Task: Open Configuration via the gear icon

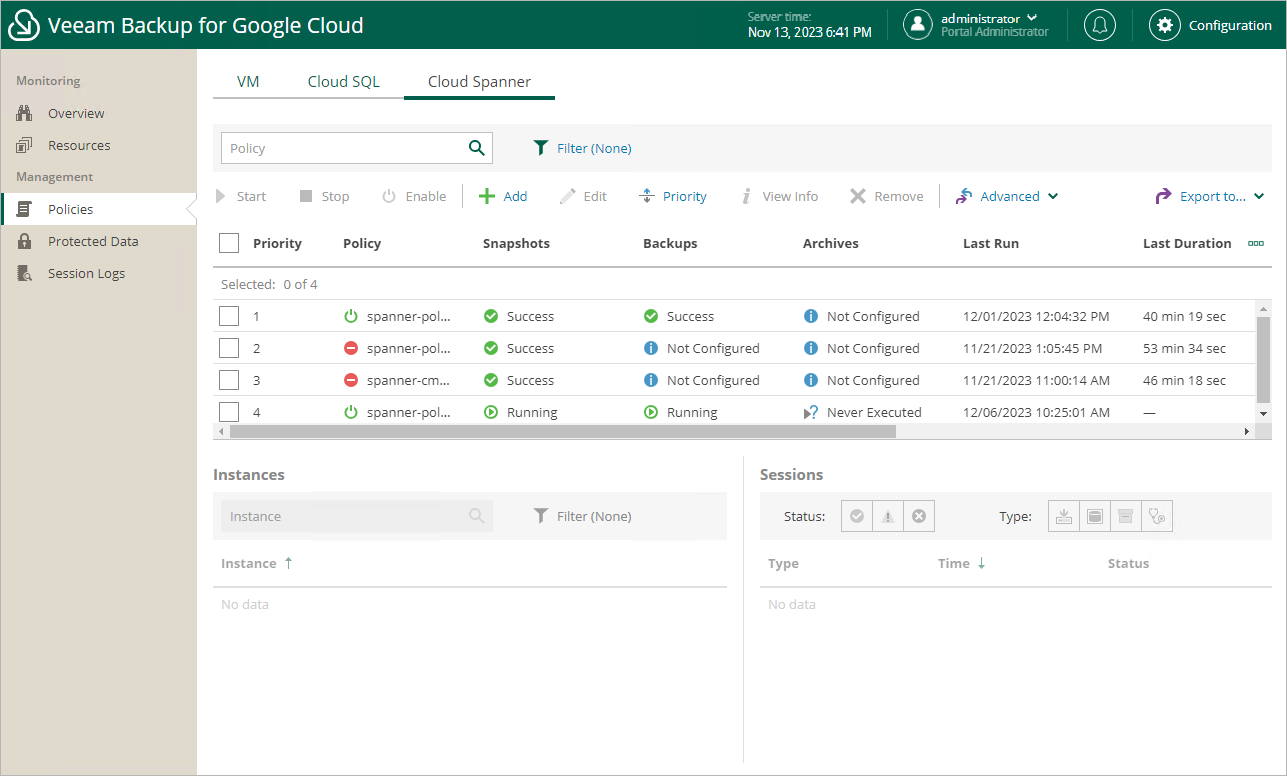Action: pyautogui.click(x=1164, y=25)
